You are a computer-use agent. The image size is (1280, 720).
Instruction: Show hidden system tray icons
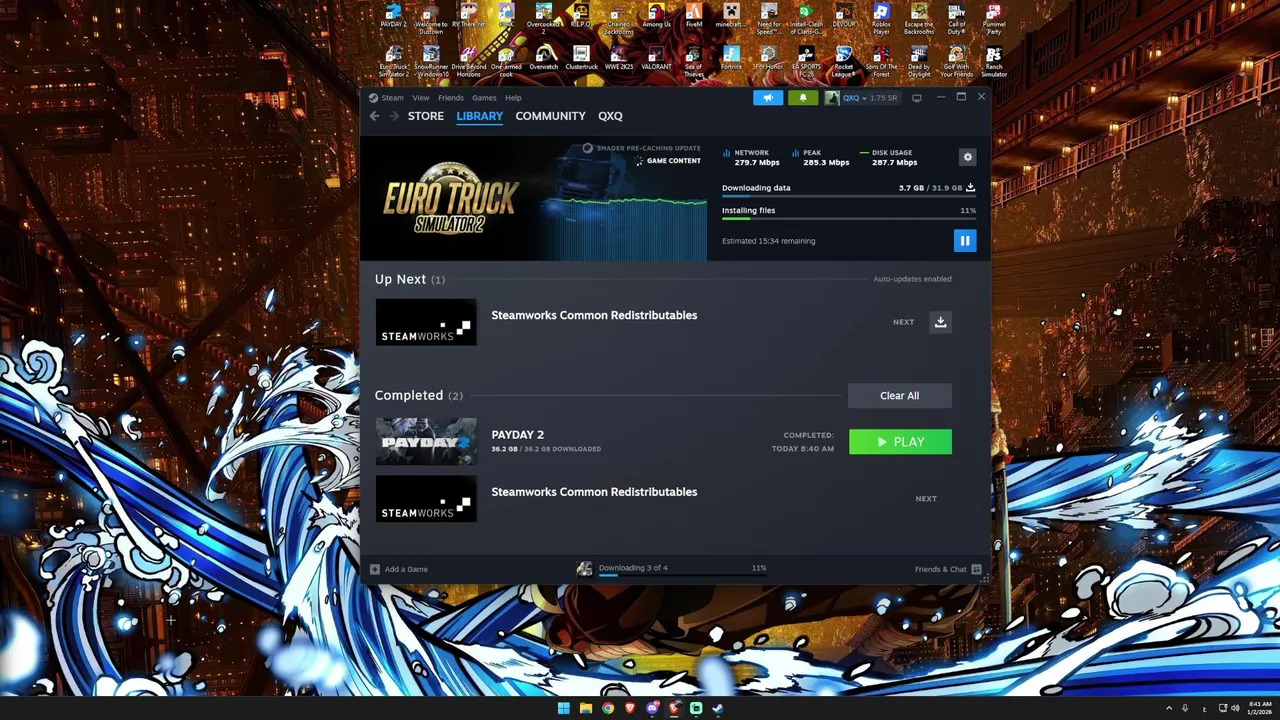(1168, 708)
